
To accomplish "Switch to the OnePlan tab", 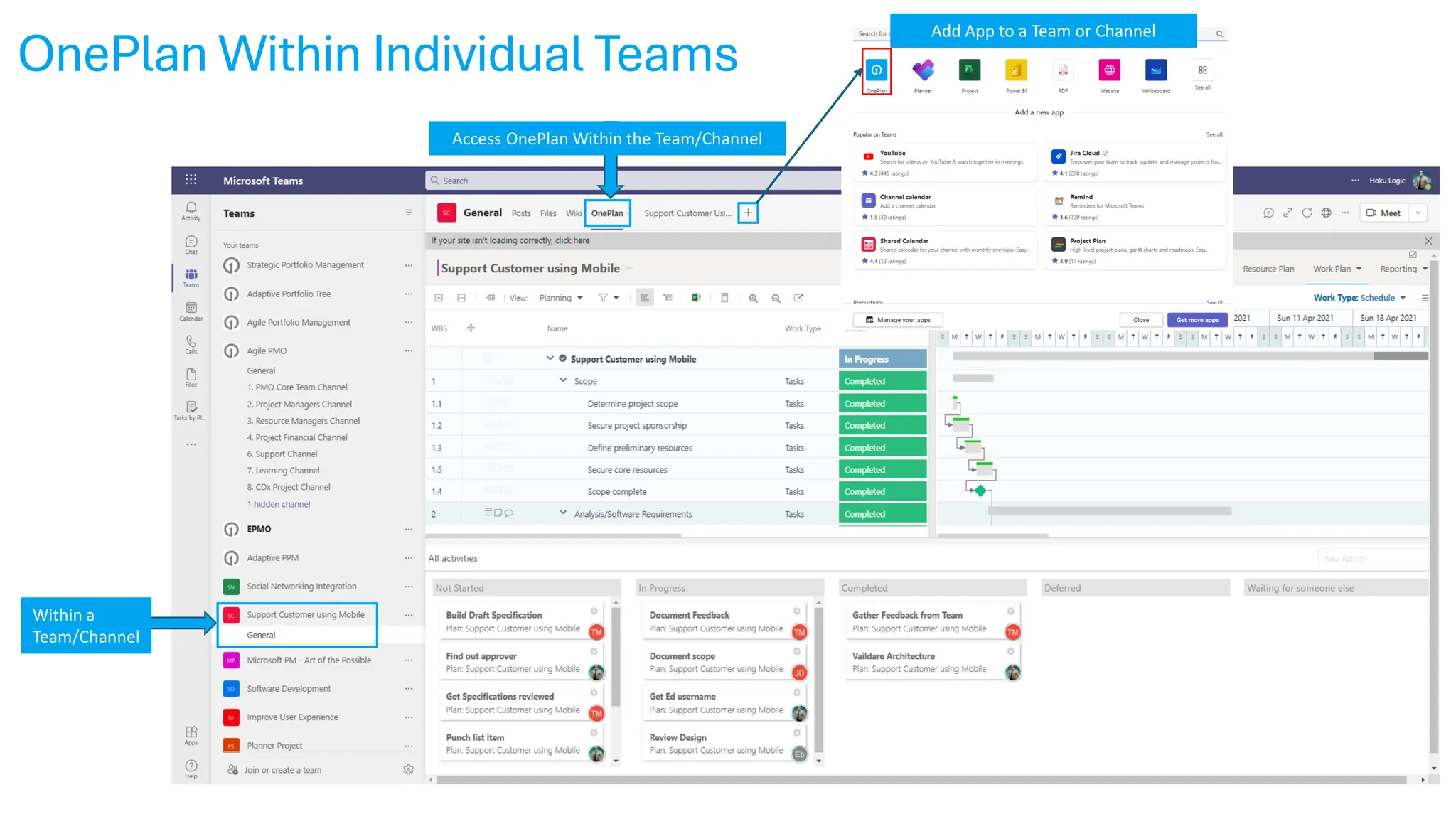I will coord(607,213).
